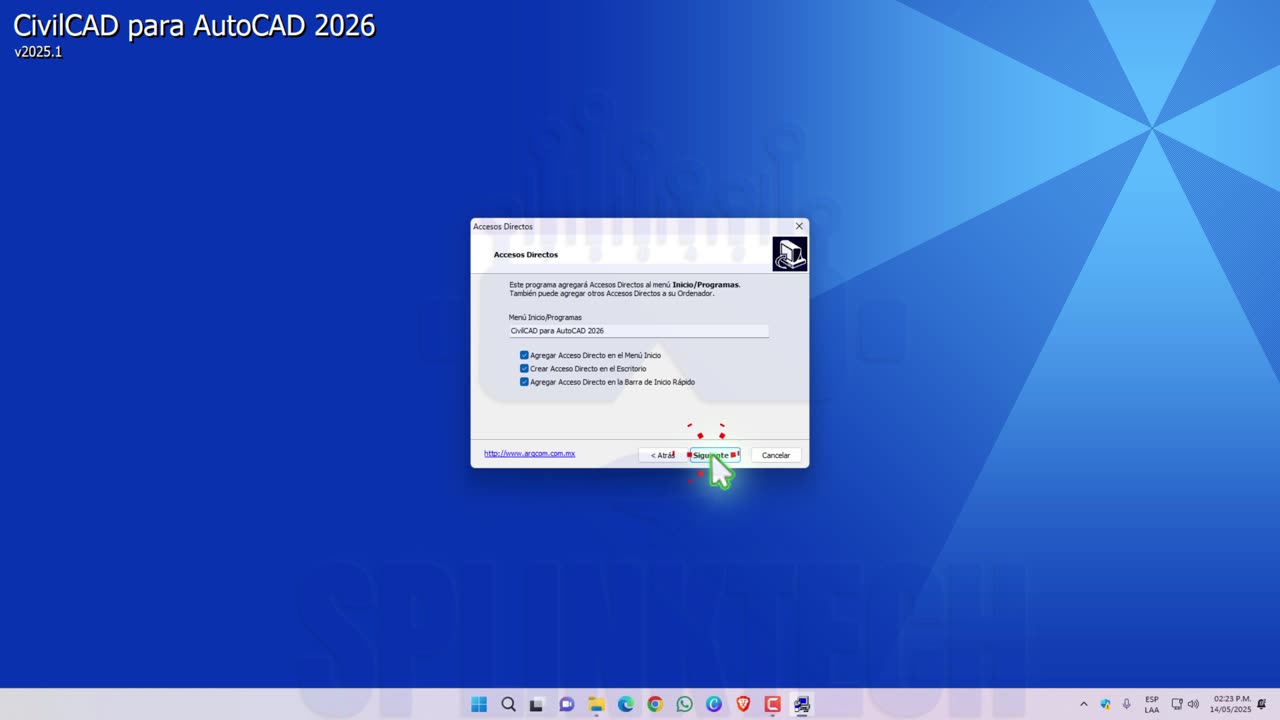1280x720 pixels.
Task: Uncheck Acceso Directo en la Barra de Inicio Rápido
Action: point(524,382)
